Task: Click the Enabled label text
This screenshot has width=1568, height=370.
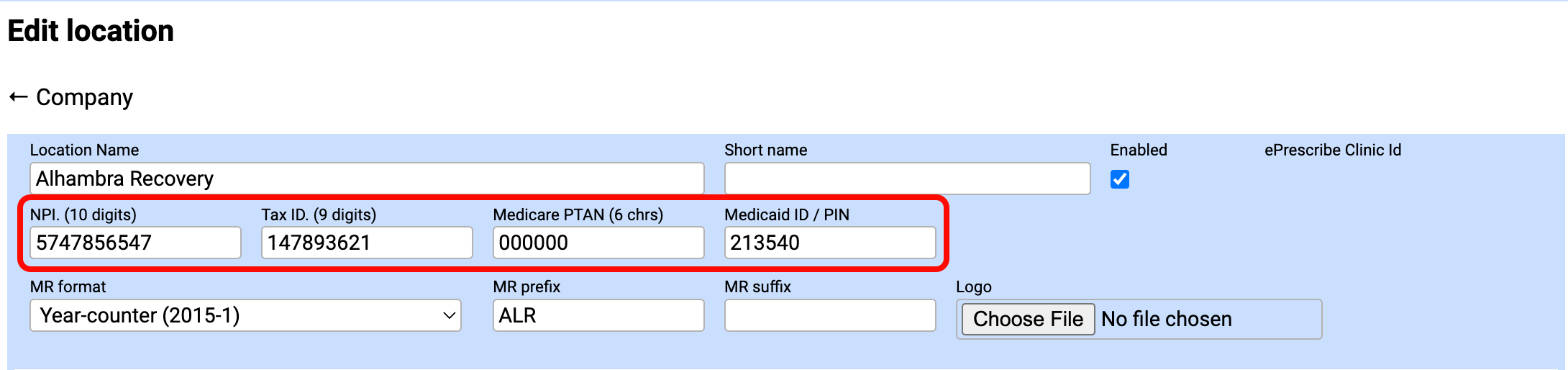Action: coord(1138,150)
